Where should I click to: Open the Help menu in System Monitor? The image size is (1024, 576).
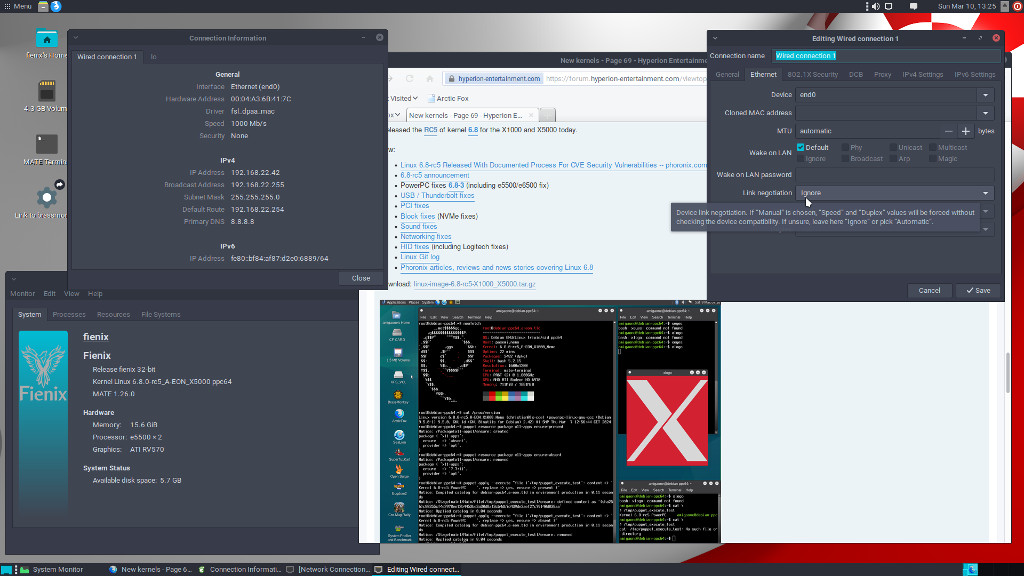[x=95, y=294]
